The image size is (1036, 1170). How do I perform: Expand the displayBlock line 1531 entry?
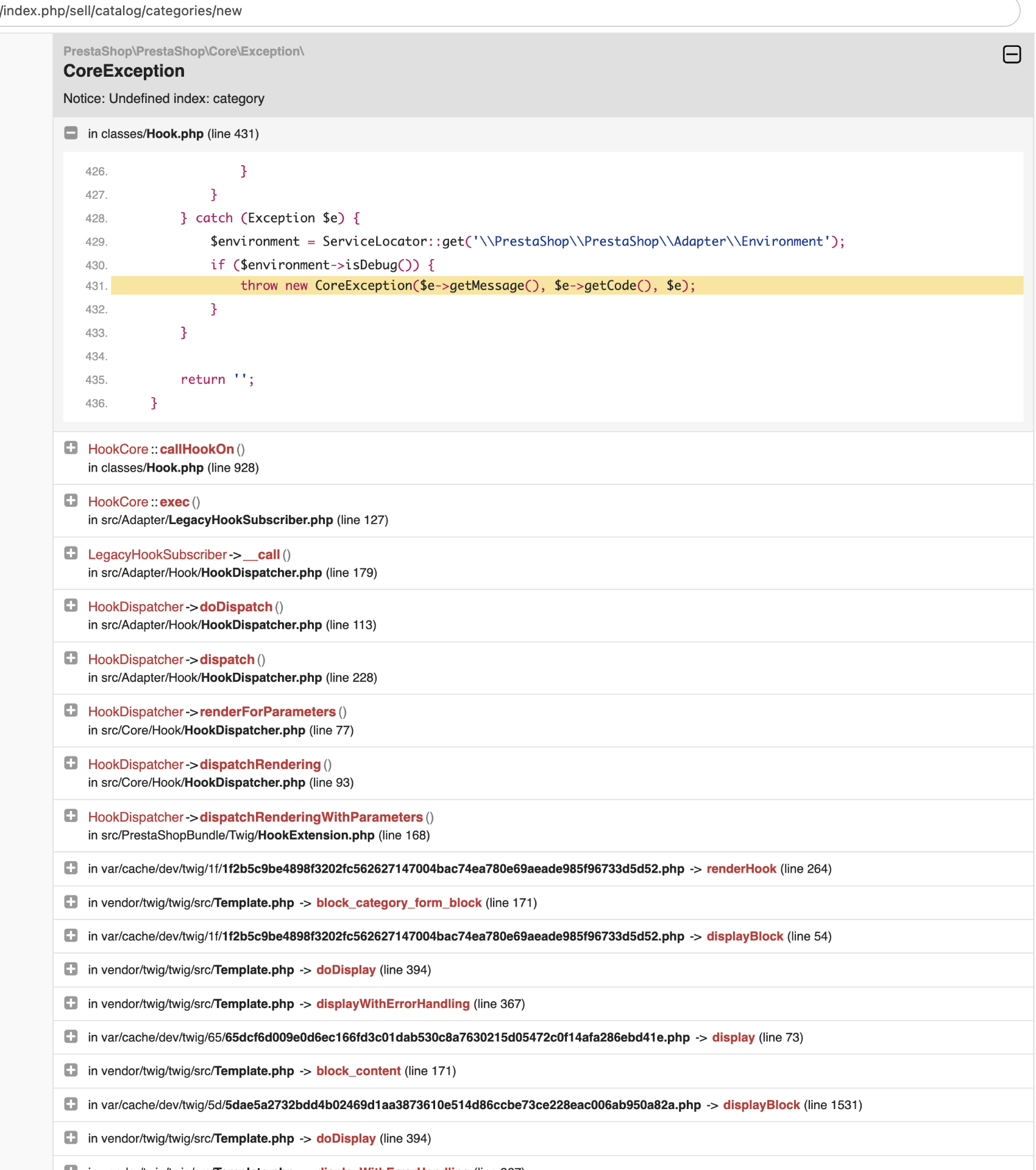[x=71, y=1104]
